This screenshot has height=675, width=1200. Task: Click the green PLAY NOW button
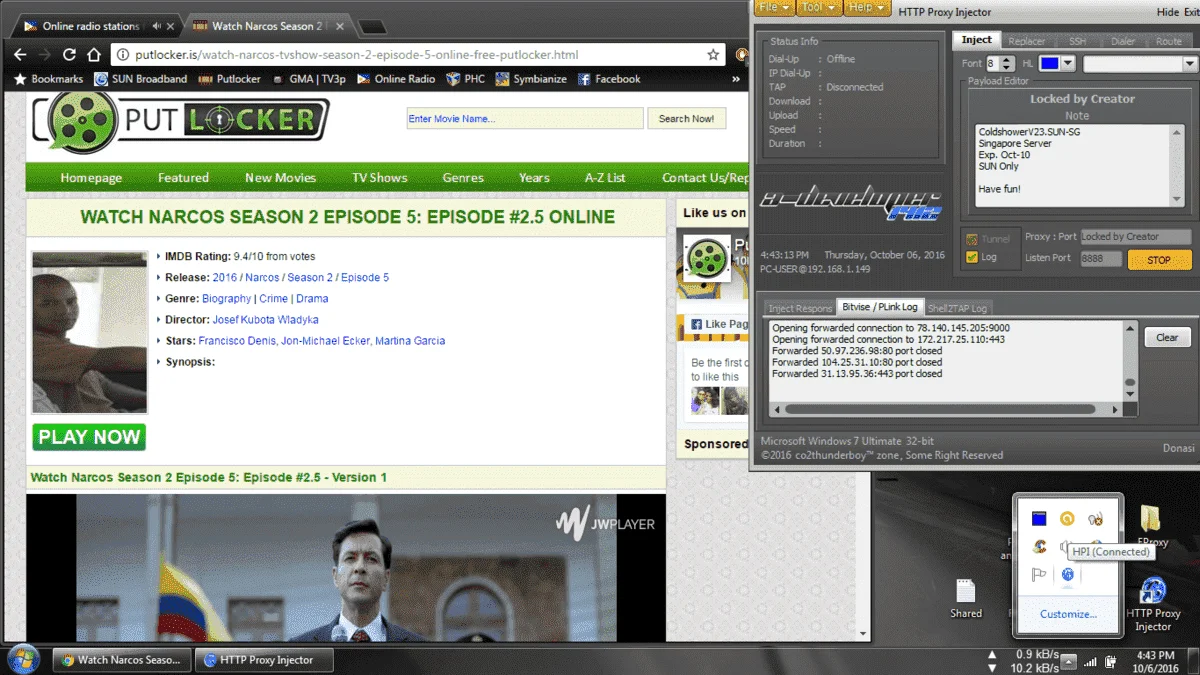89,437
